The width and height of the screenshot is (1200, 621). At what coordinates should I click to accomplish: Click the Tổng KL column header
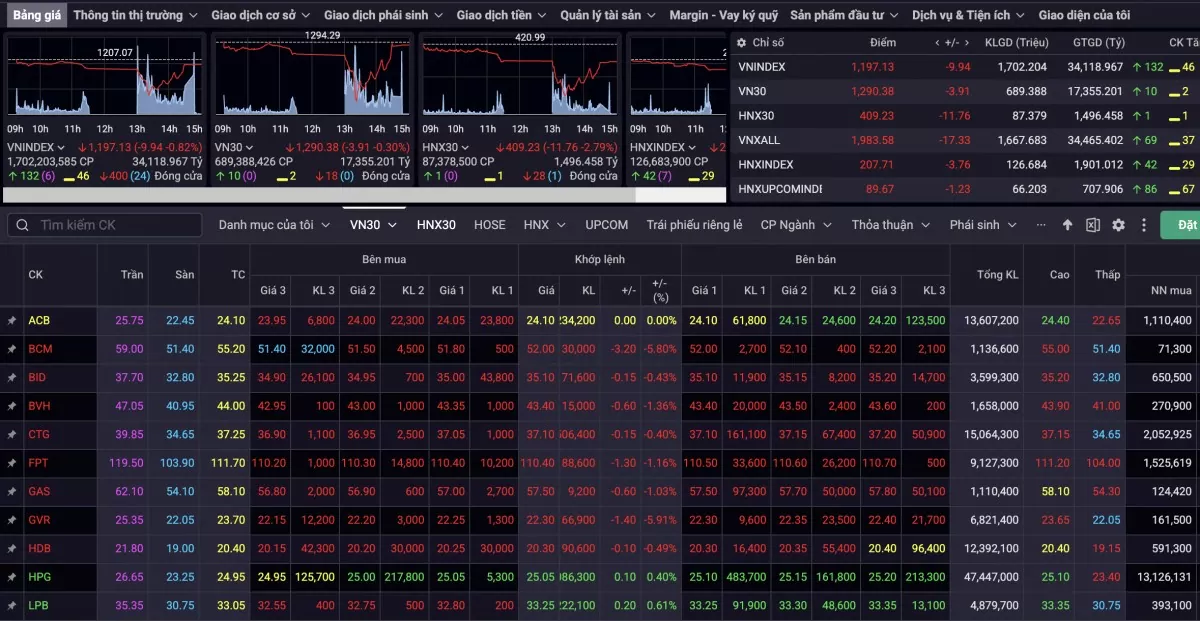(998, 275)
